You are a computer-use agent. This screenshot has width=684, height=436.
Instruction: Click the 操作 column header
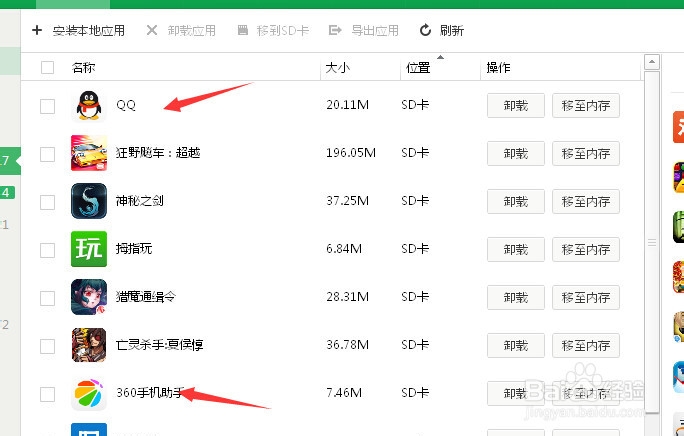[x=498, y=68]
